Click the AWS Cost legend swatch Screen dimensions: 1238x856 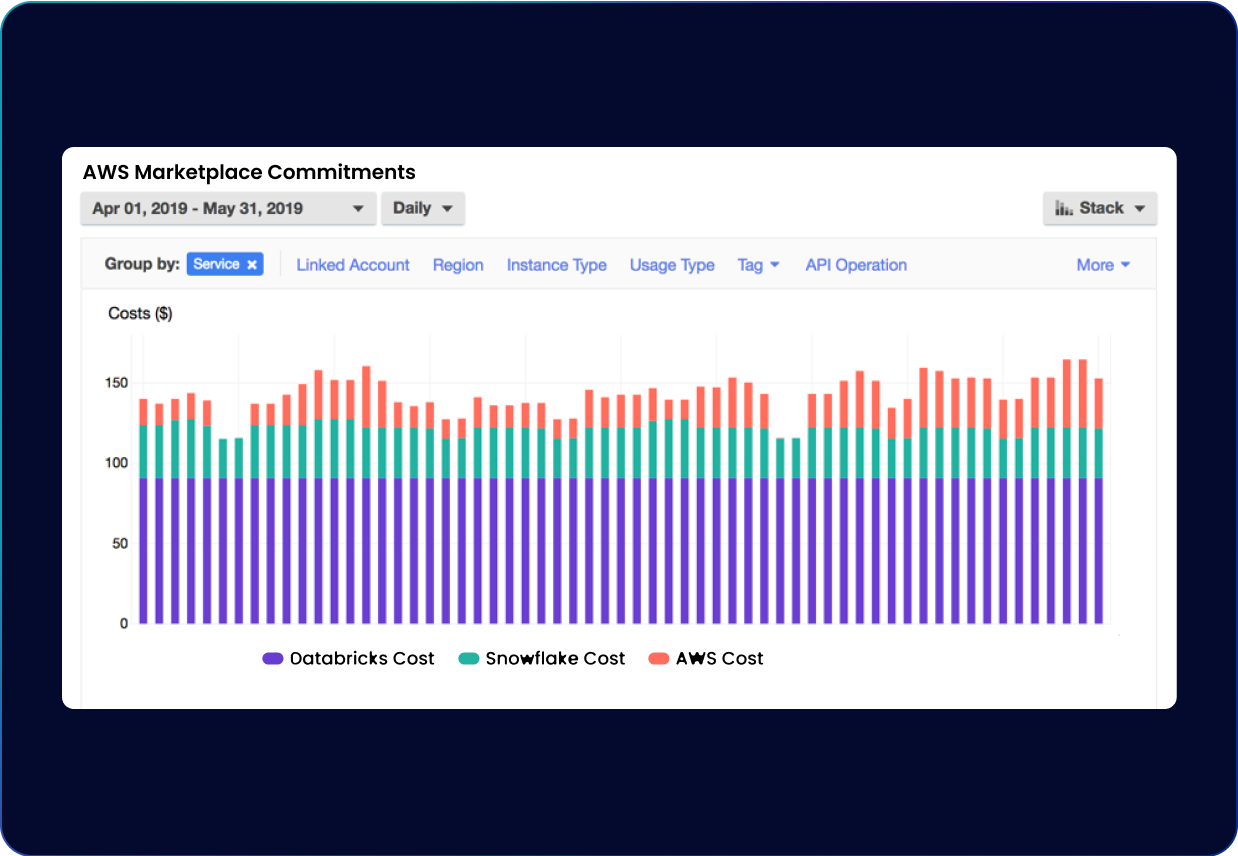pyautogui.click(x=659, y=659)
